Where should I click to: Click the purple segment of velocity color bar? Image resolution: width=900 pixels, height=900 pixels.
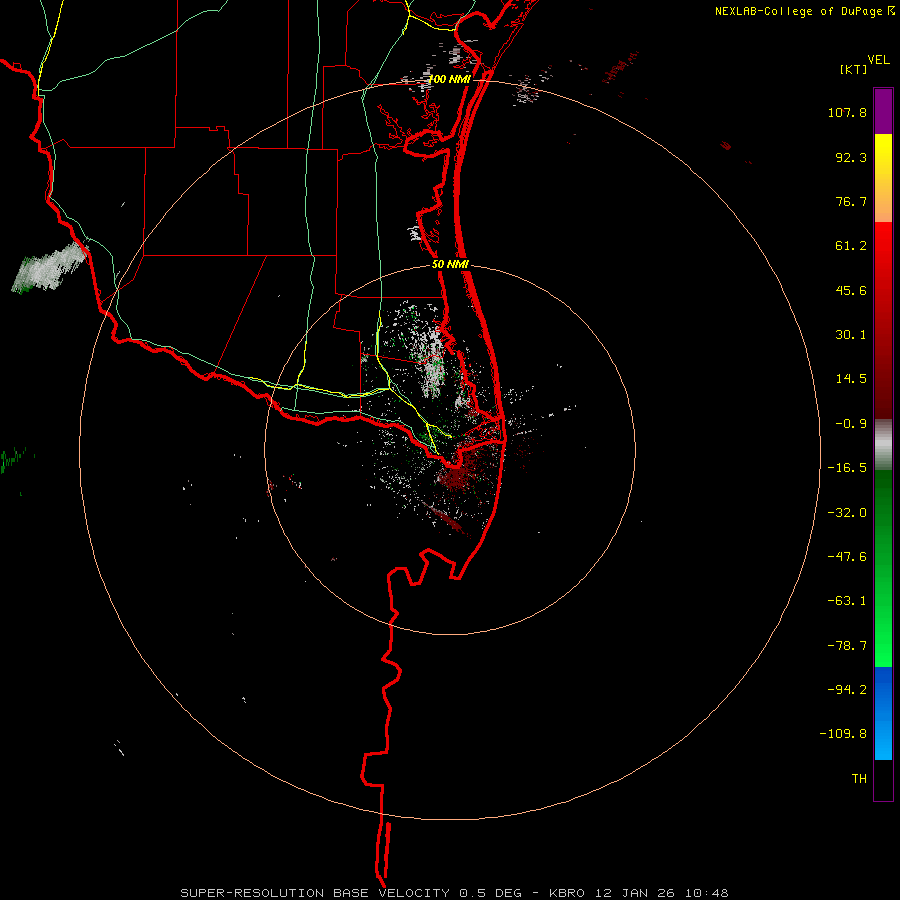click(x=883, y=111)
